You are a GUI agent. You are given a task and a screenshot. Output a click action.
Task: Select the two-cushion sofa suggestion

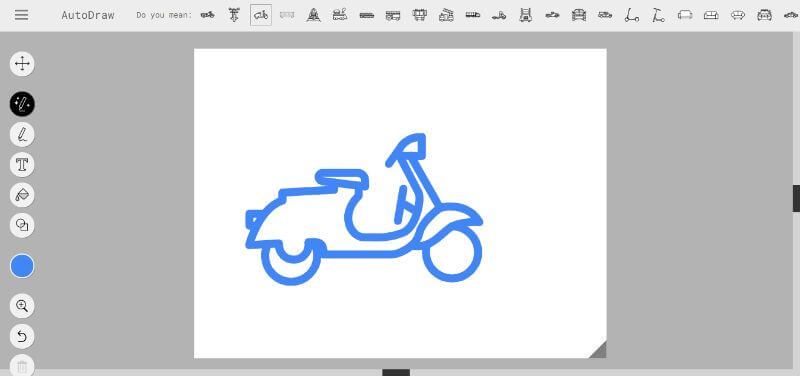coord(711,15)
